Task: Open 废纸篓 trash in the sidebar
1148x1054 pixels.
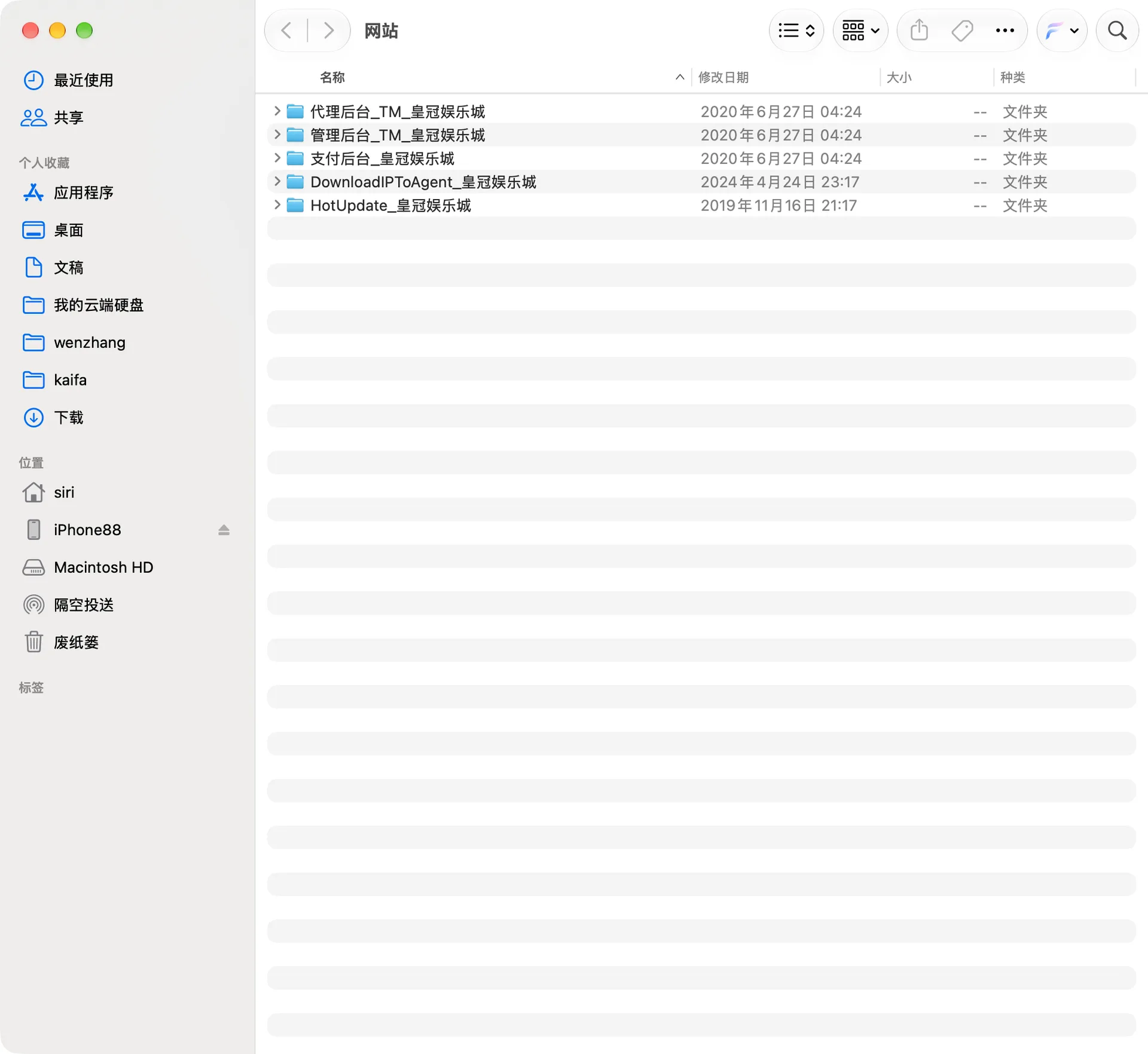Action: click(x=60, y=643)
